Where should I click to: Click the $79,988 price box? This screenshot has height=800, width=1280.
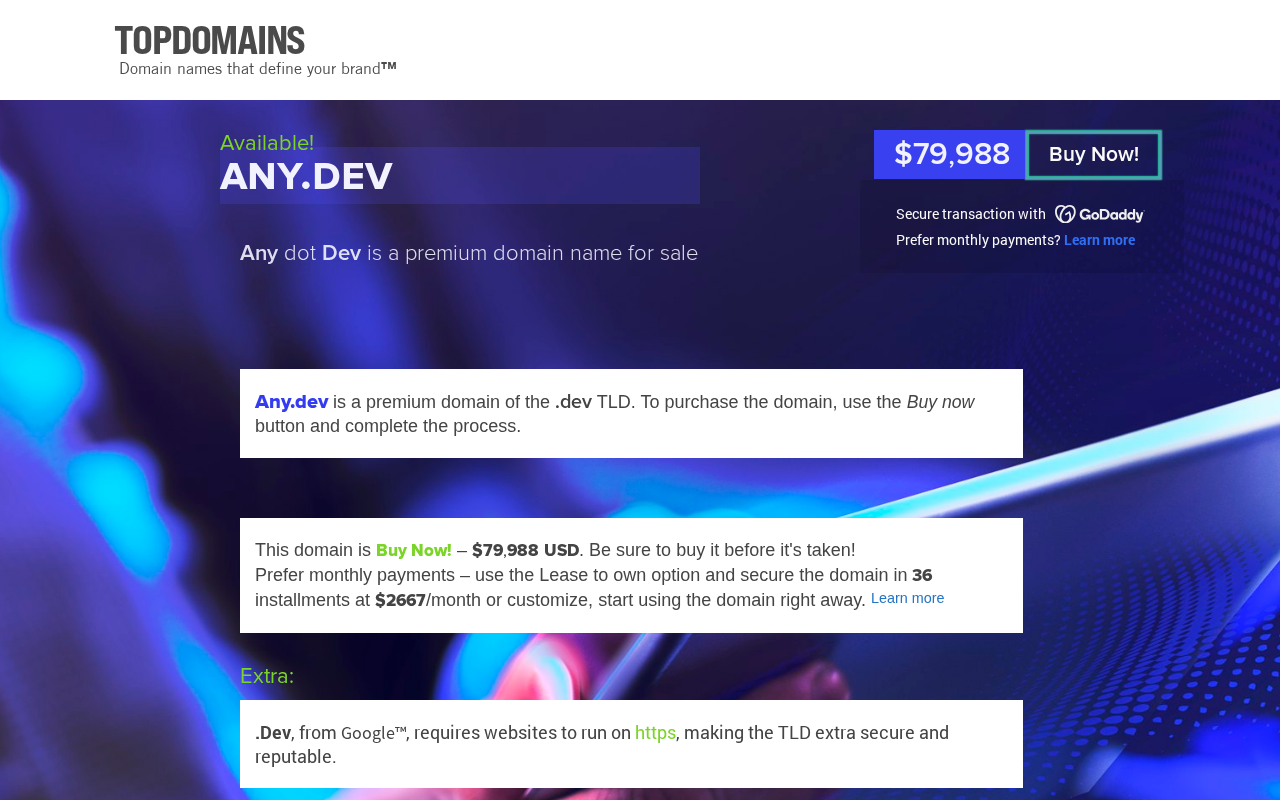click(x=951, y=155)
